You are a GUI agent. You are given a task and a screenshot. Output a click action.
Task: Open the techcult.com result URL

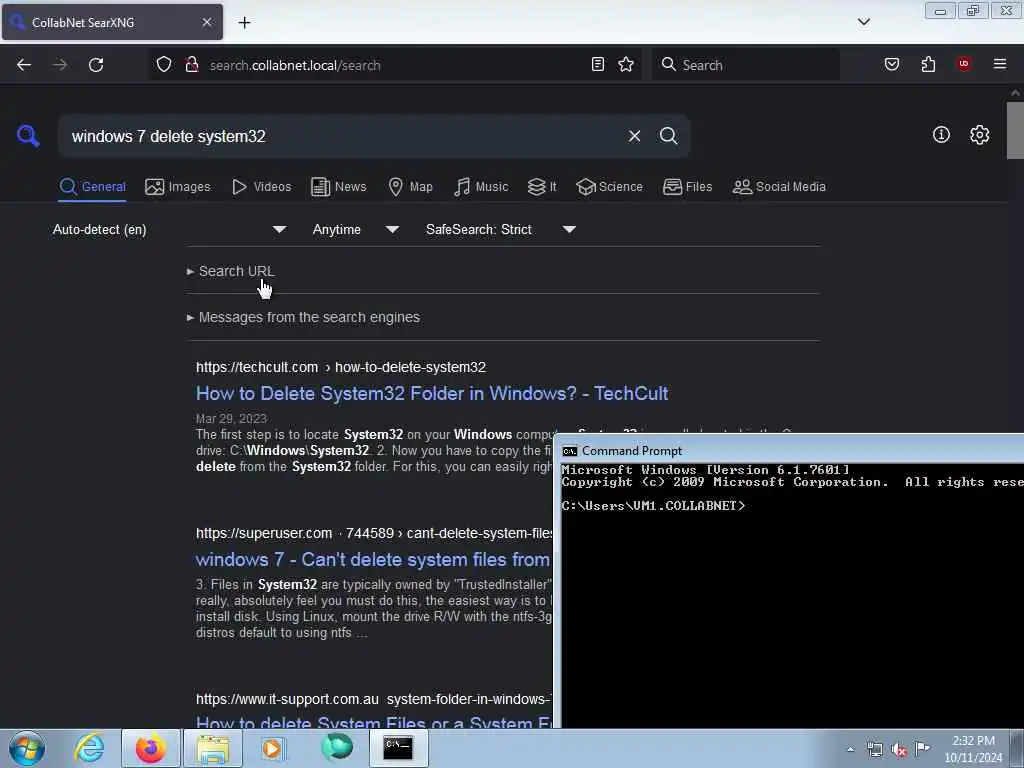(341, 367)
